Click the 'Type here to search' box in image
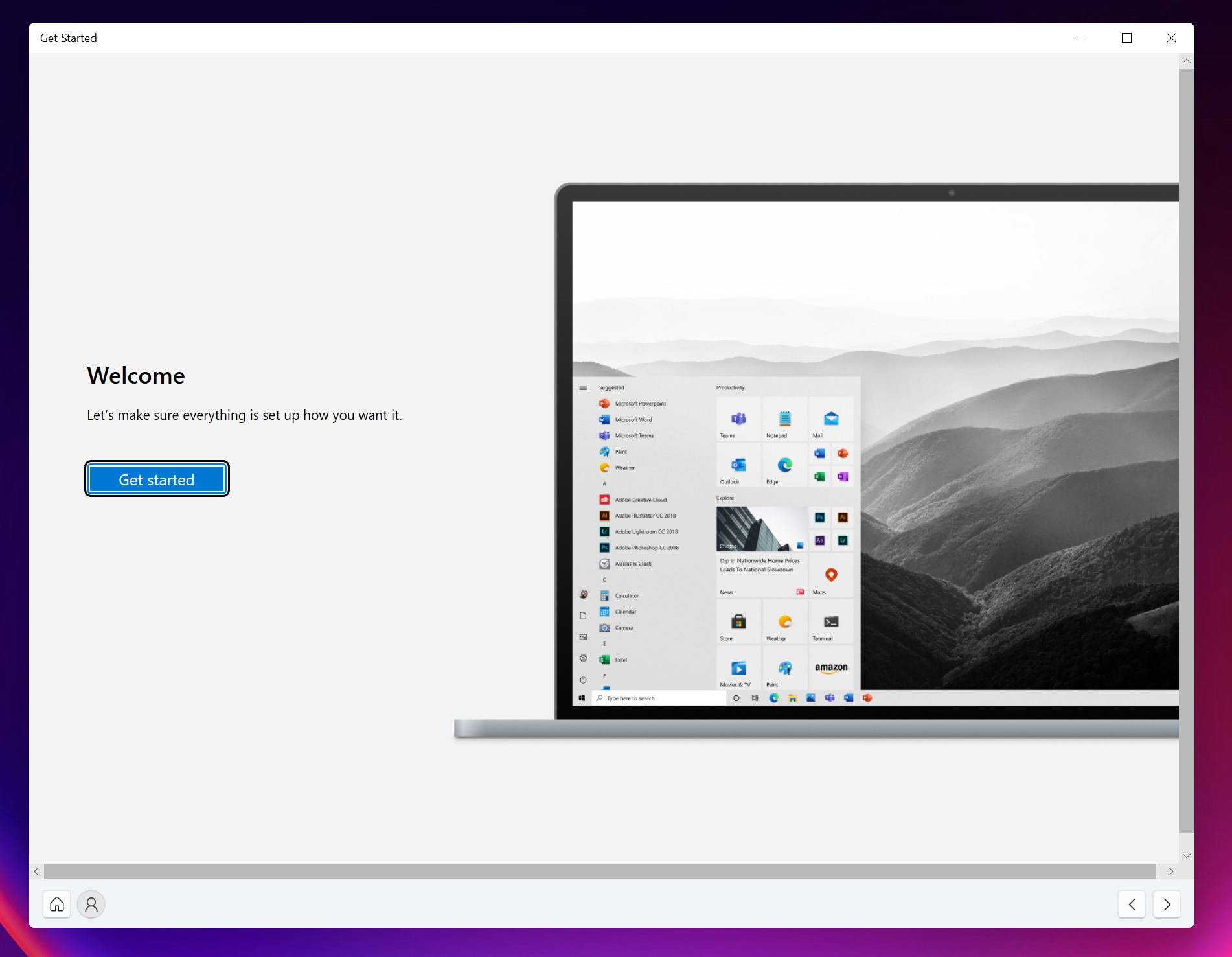 point(657,698)
